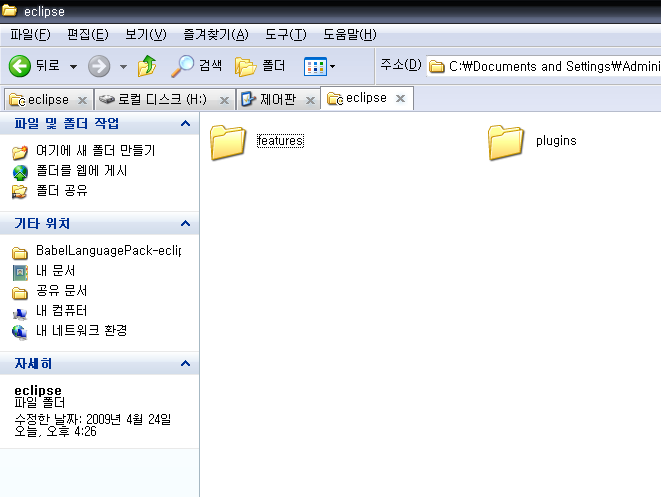Open the Back history dropdown arrow

click(73, 66)
